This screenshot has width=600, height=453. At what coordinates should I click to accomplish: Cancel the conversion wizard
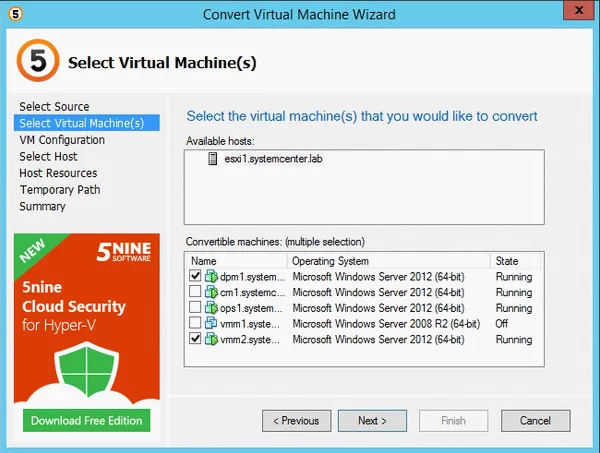pos(536,421)
